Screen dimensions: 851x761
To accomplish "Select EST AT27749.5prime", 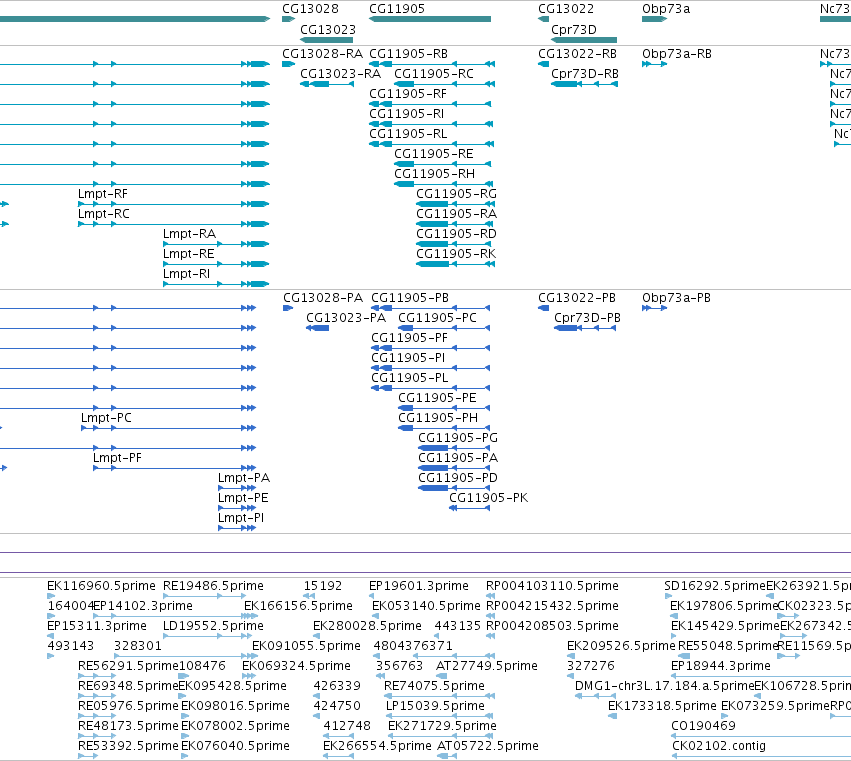I will (487, 666).
